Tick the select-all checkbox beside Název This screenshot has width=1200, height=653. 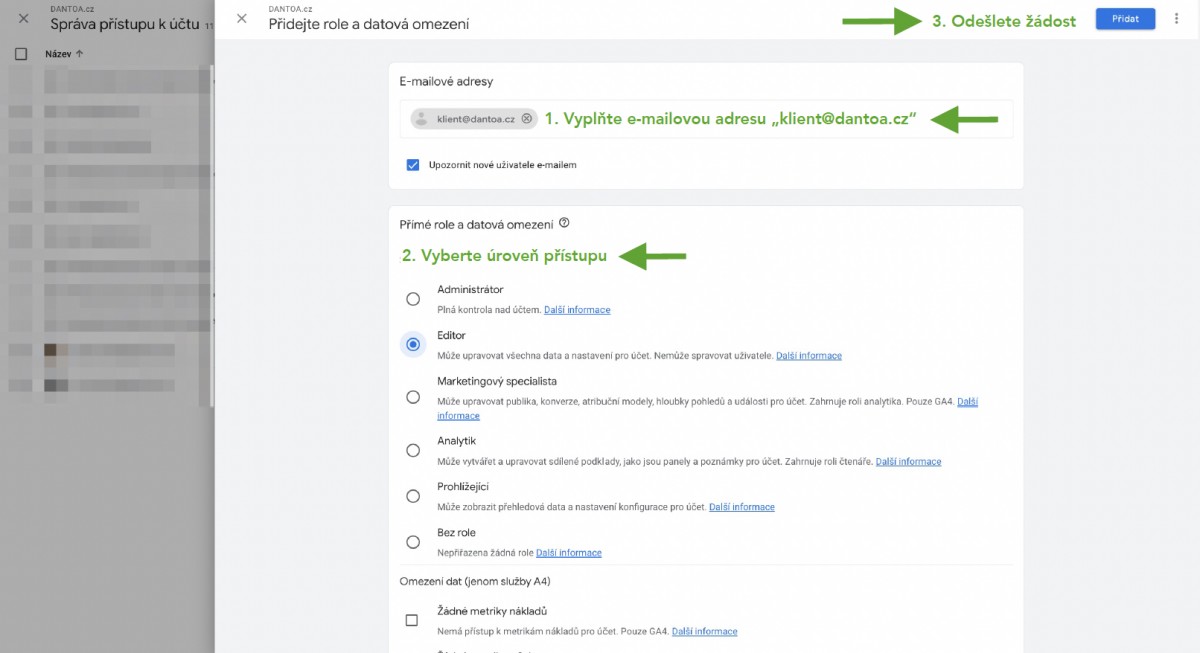(x=21, y=54)
